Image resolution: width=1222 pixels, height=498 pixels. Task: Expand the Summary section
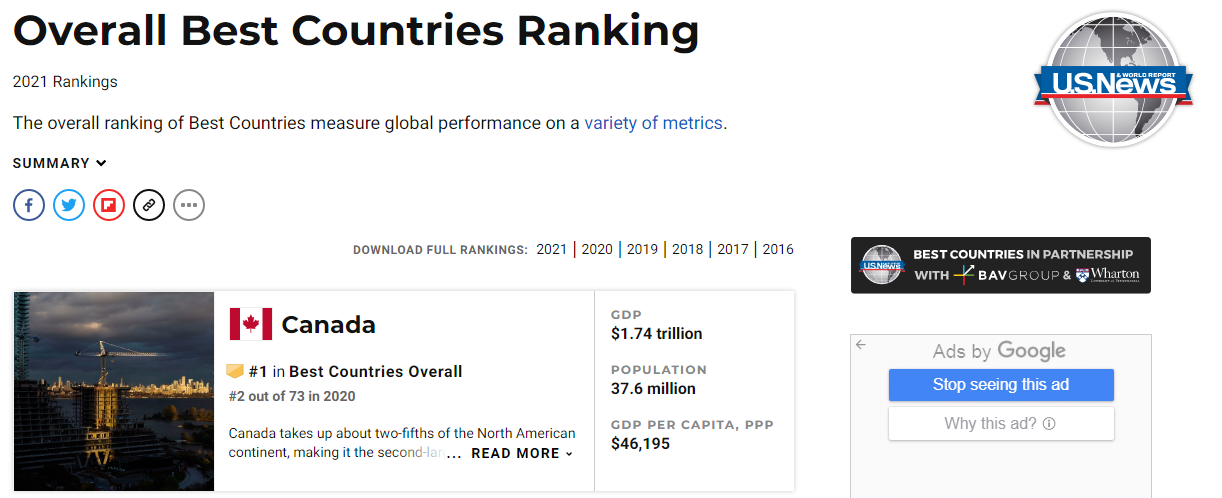60,163
